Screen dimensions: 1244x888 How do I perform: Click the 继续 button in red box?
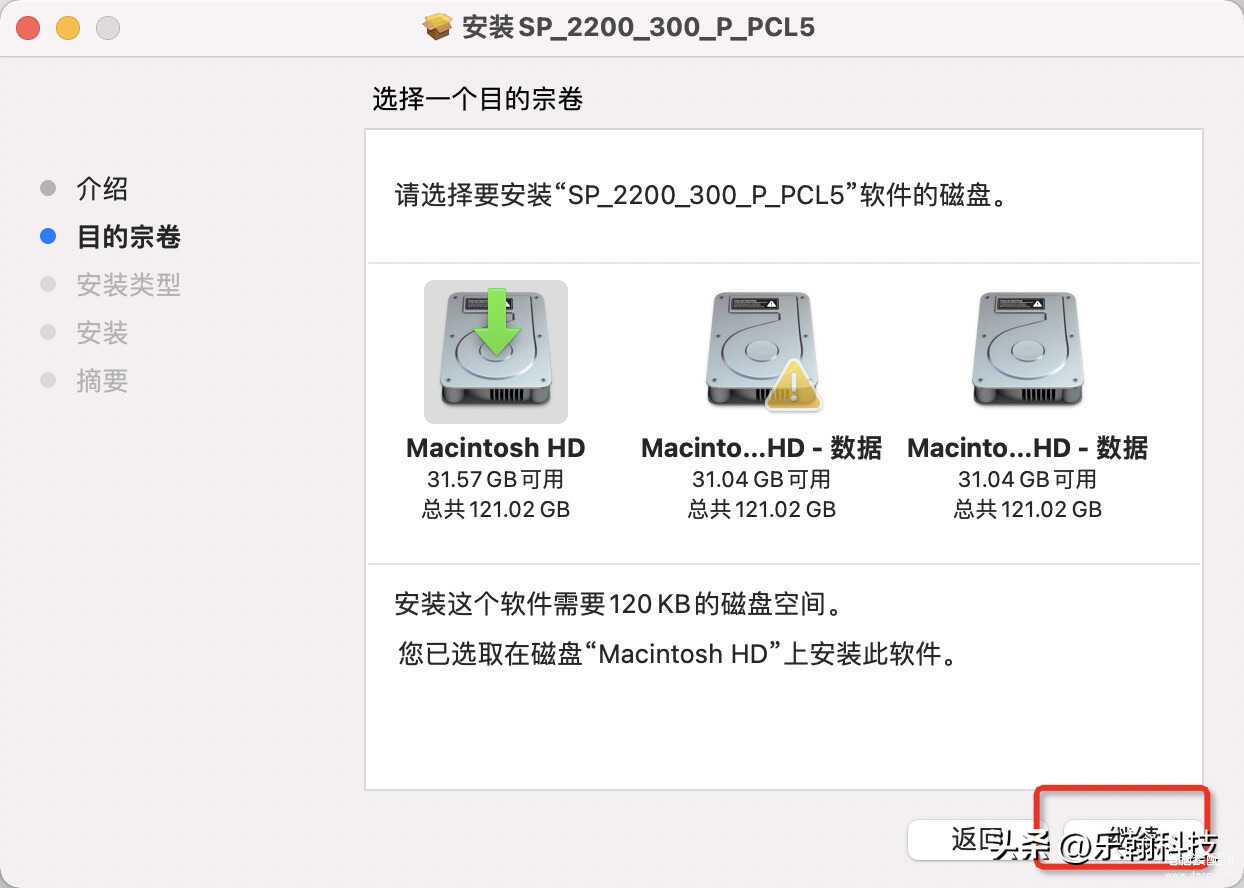pos(1132,840)
